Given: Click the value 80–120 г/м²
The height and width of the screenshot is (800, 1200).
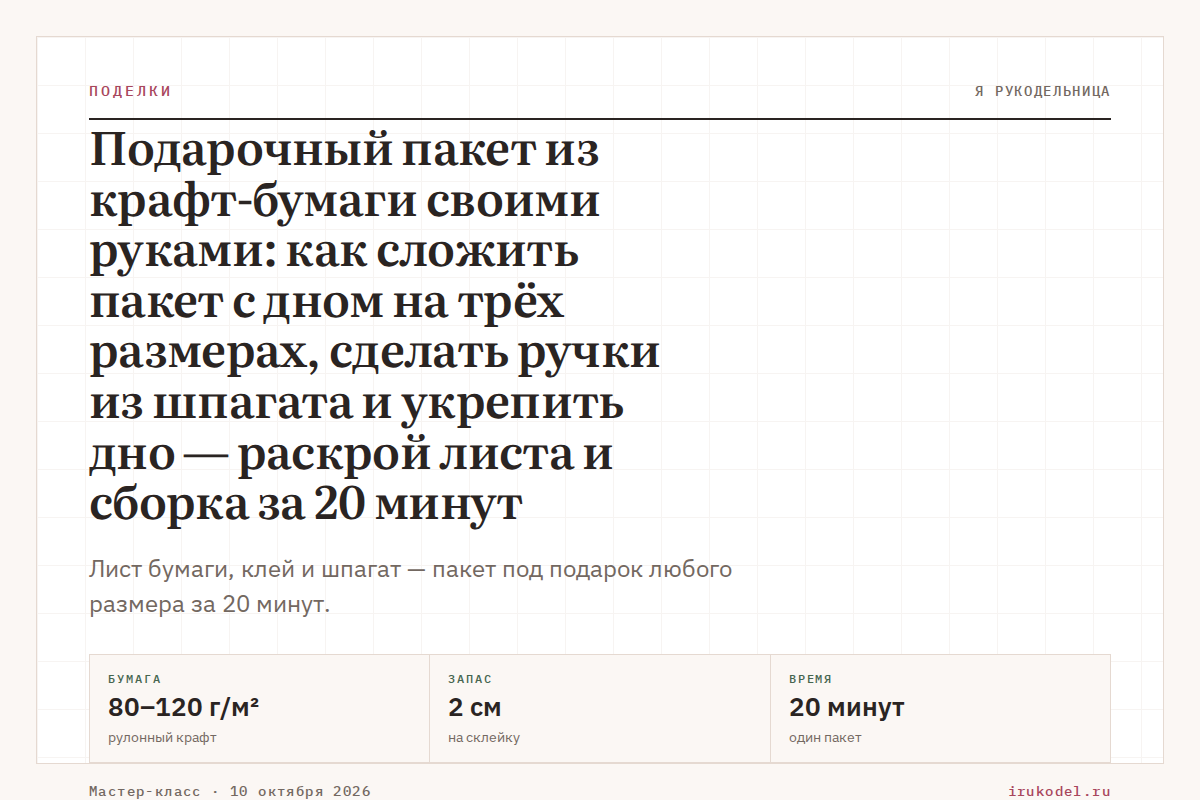Looking at the screenshot, I should pyautogui.click(x=184, y=707).
